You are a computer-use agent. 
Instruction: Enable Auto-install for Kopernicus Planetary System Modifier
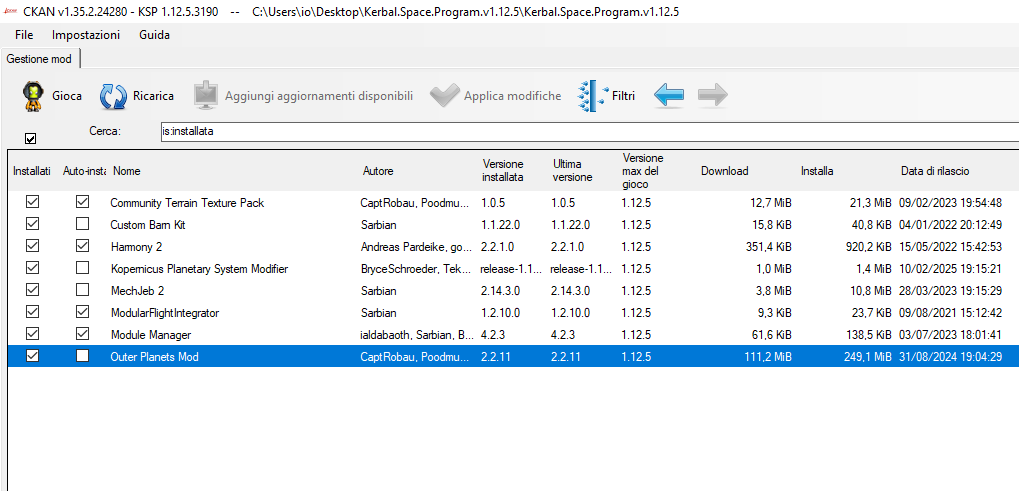[82, 268]
